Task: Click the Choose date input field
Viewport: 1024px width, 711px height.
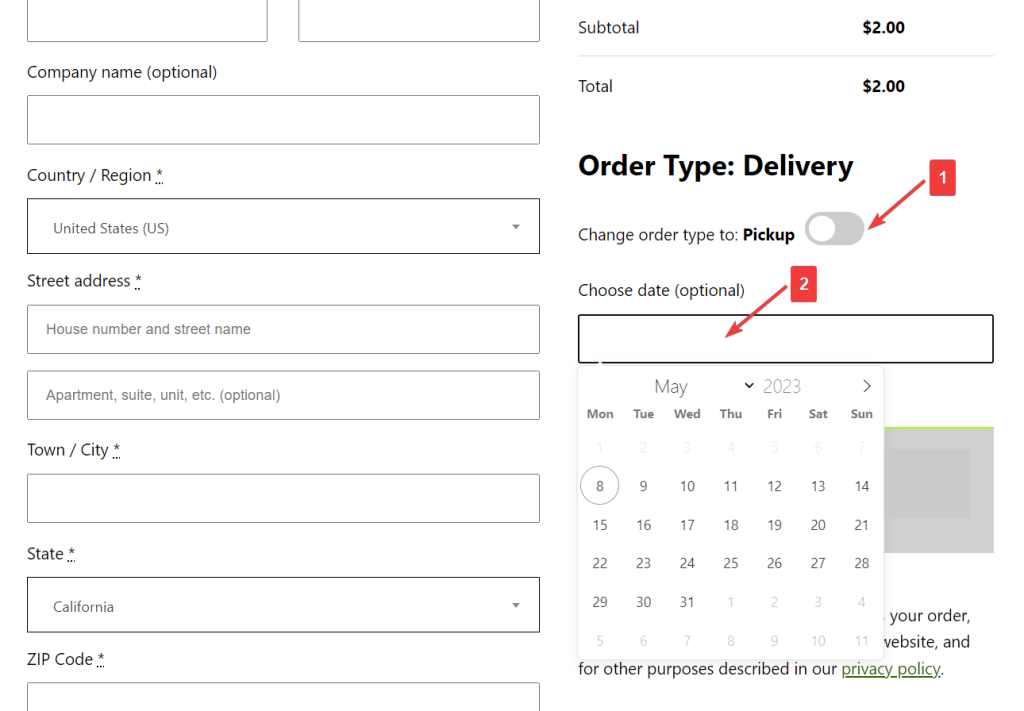Action: click(x=786, y=339)
